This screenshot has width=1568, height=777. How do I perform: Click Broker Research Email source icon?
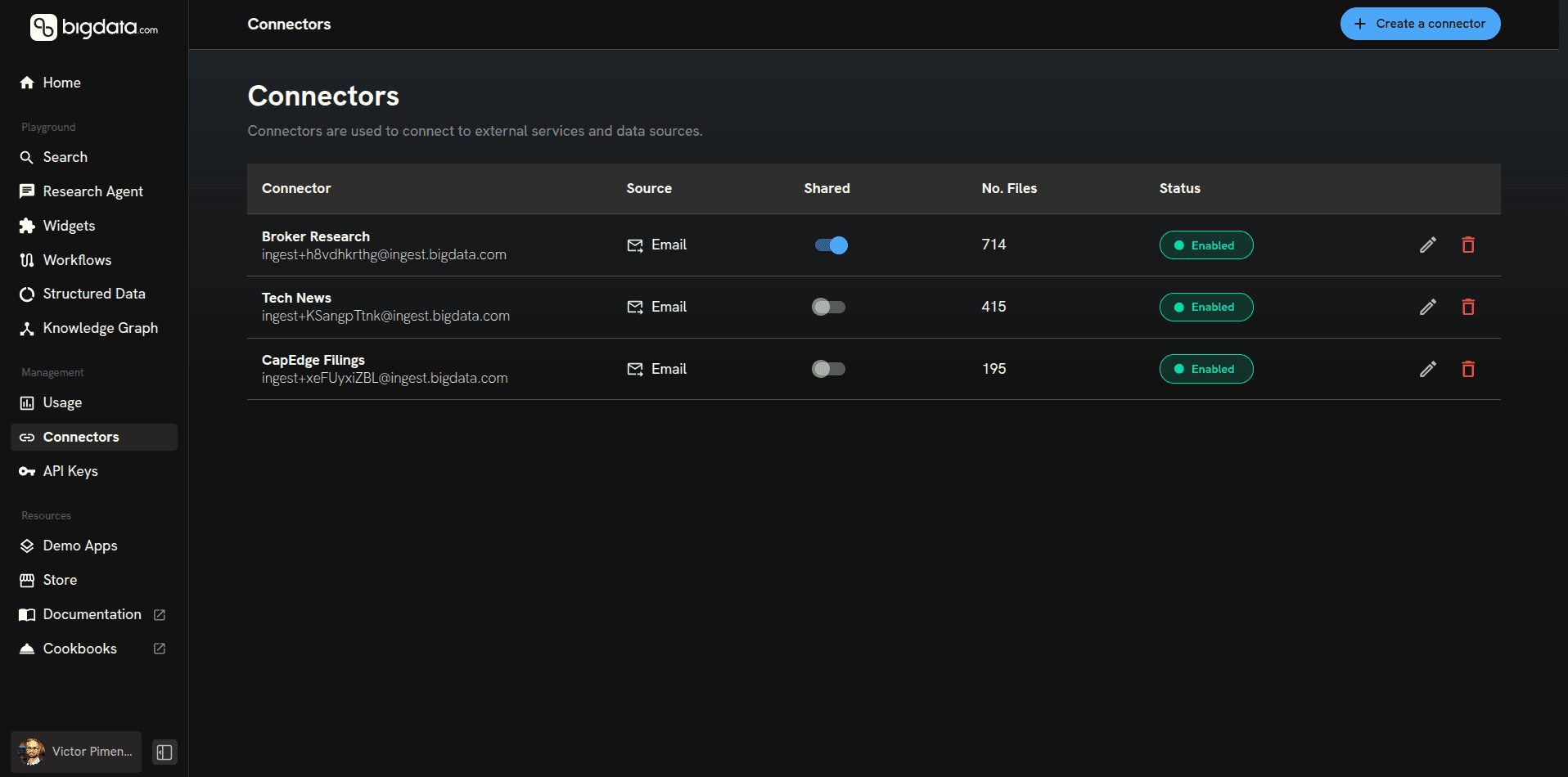click(x=635, y=245)
